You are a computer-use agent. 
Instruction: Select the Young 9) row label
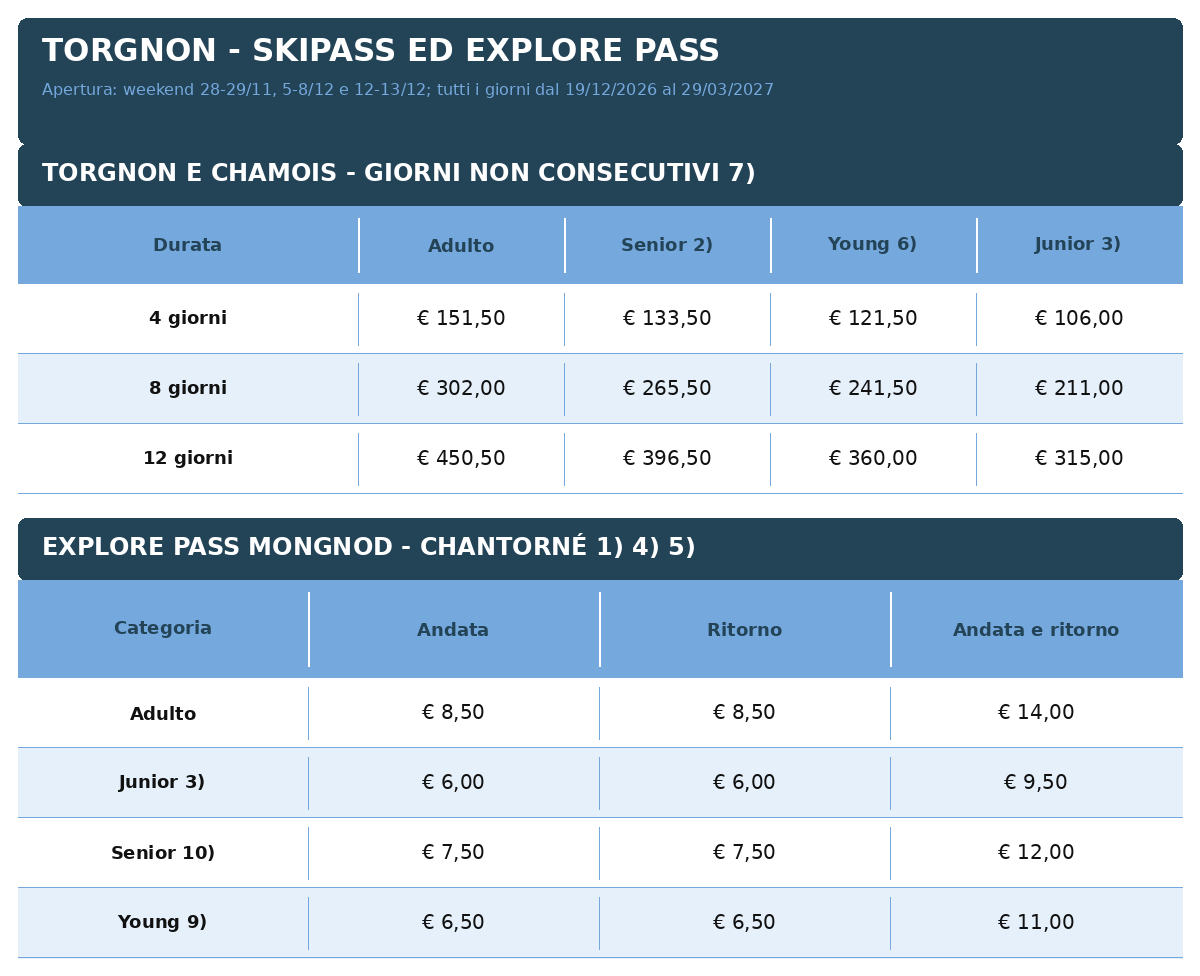[x=163, y=923]
